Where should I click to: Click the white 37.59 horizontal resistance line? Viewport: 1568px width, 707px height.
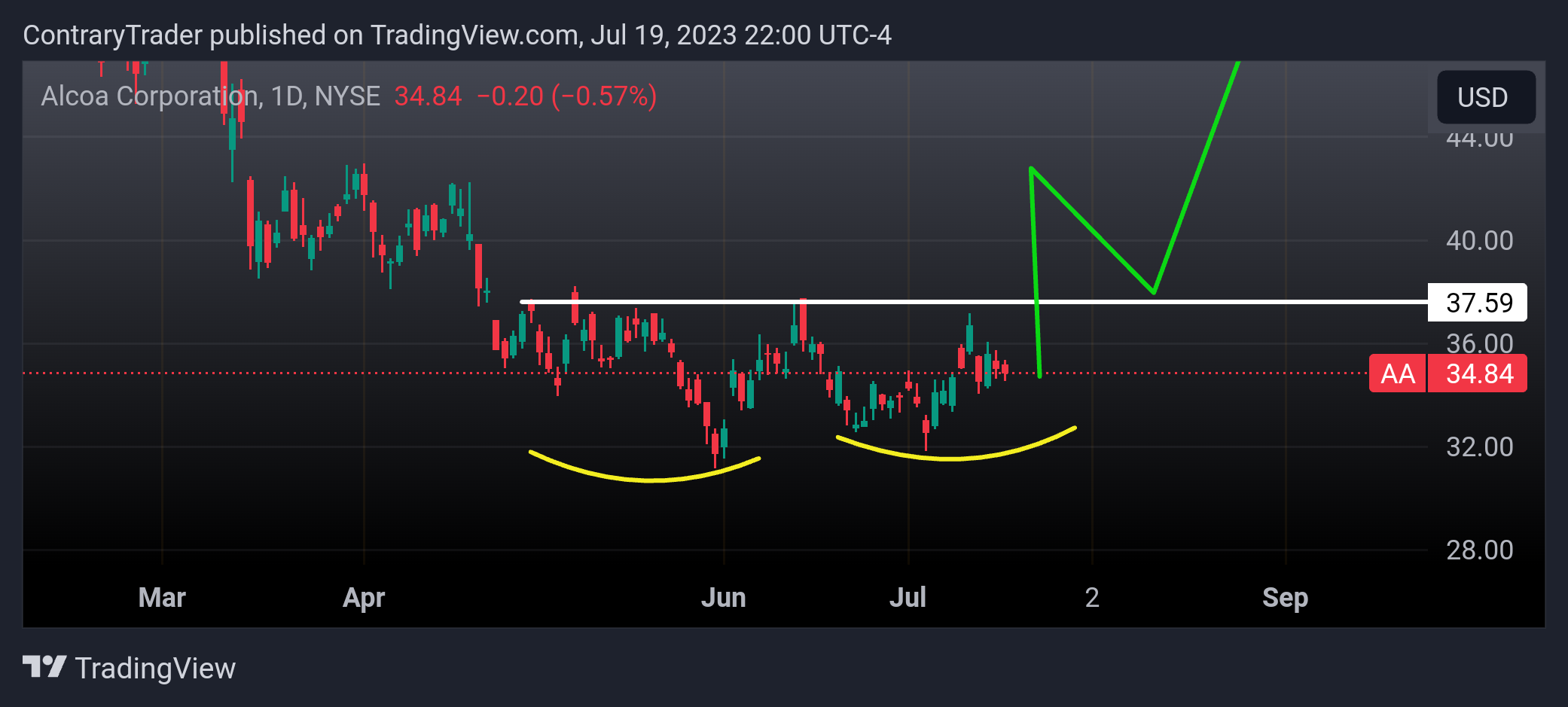(x=974, y=302)
